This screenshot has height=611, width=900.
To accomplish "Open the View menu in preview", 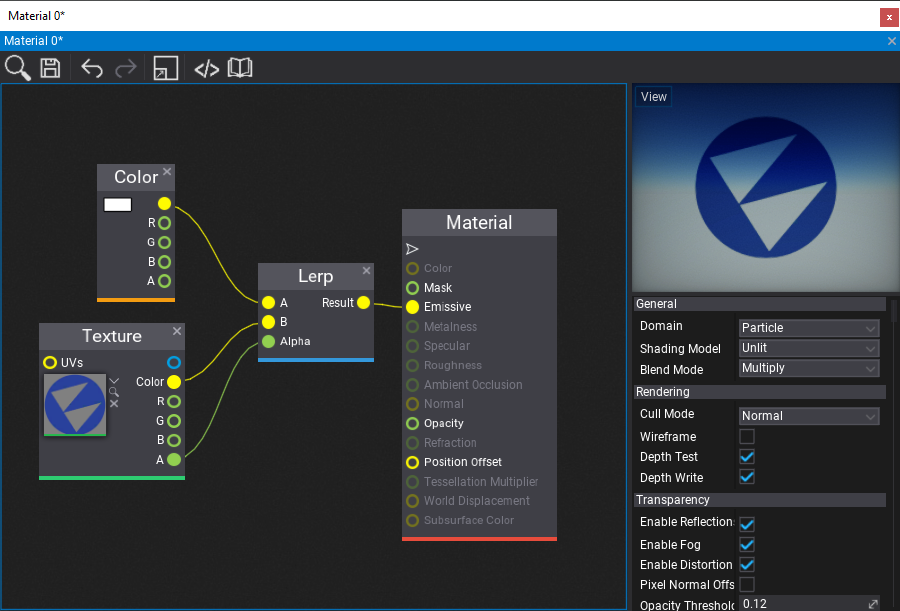I will point(653,96).
